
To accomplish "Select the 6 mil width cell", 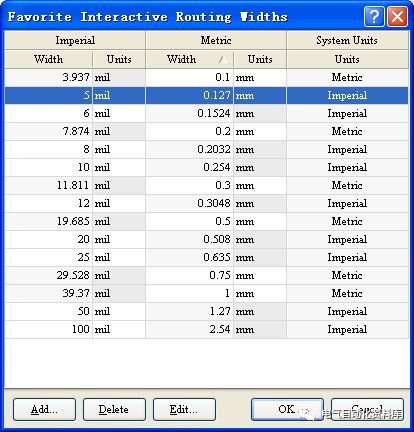I will [49, 113].
